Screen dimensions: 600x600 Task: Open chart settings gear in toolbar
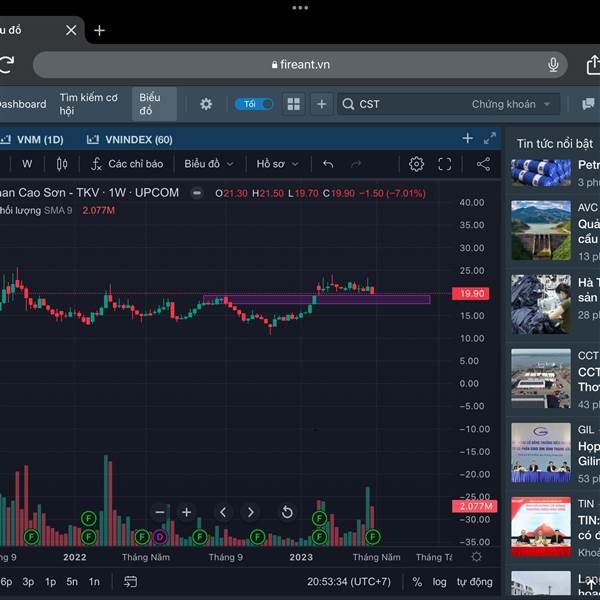point(416,164)
